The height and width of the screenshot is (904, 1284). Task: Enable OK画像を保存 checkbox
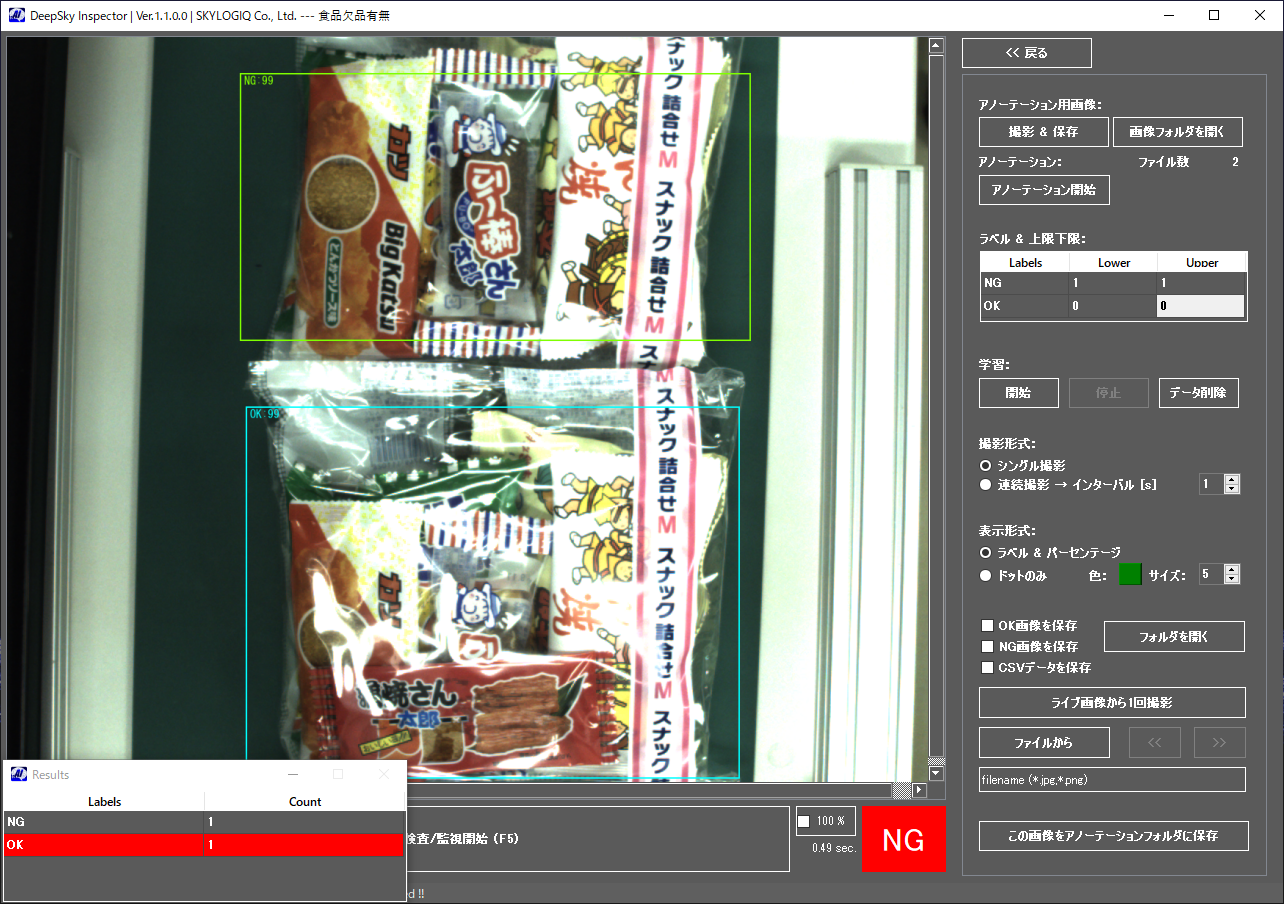[x=987, y=626]
